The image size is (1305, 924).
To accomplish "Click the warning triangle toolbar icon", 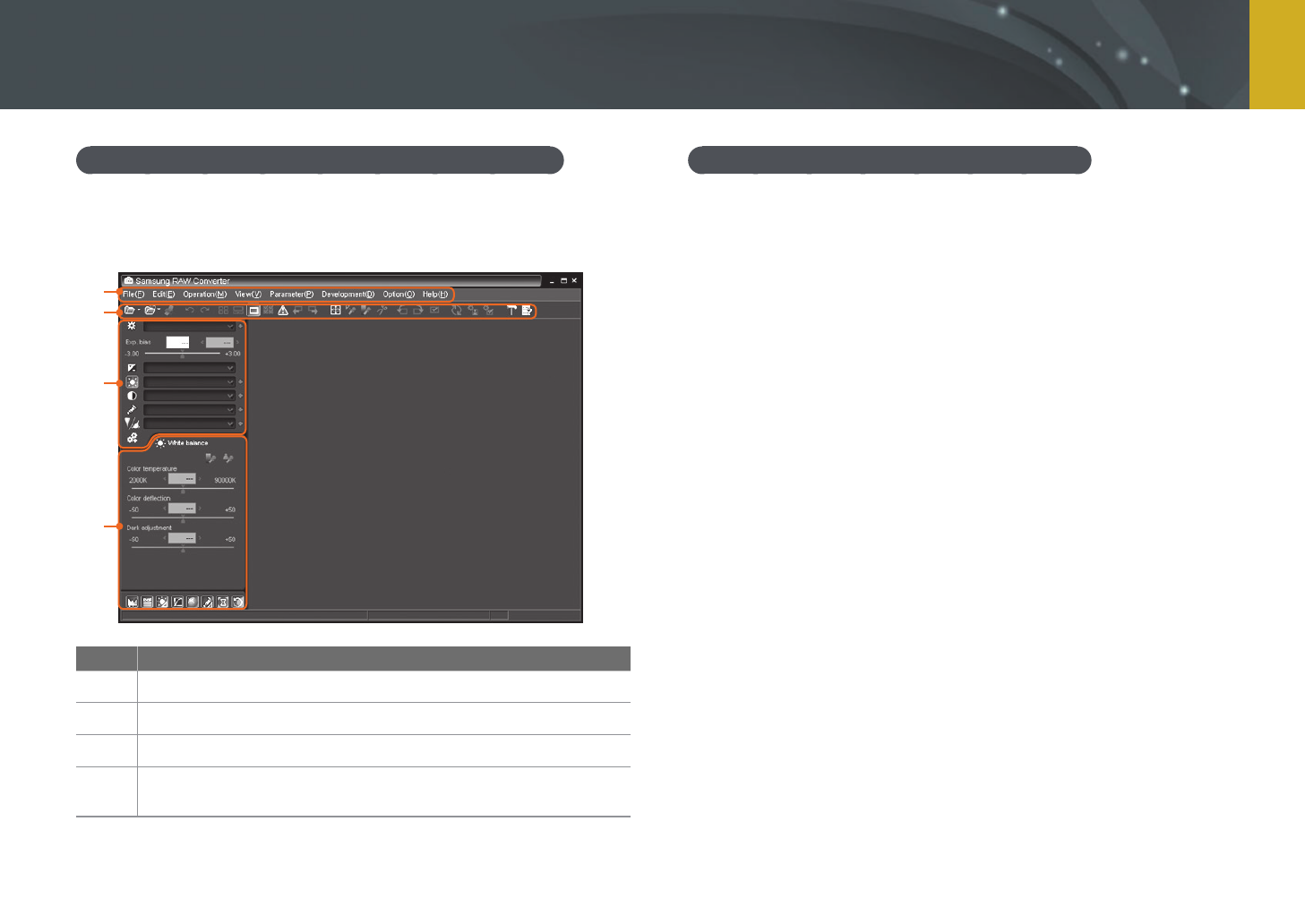I will pyautogui.click(x=283, y=311).
